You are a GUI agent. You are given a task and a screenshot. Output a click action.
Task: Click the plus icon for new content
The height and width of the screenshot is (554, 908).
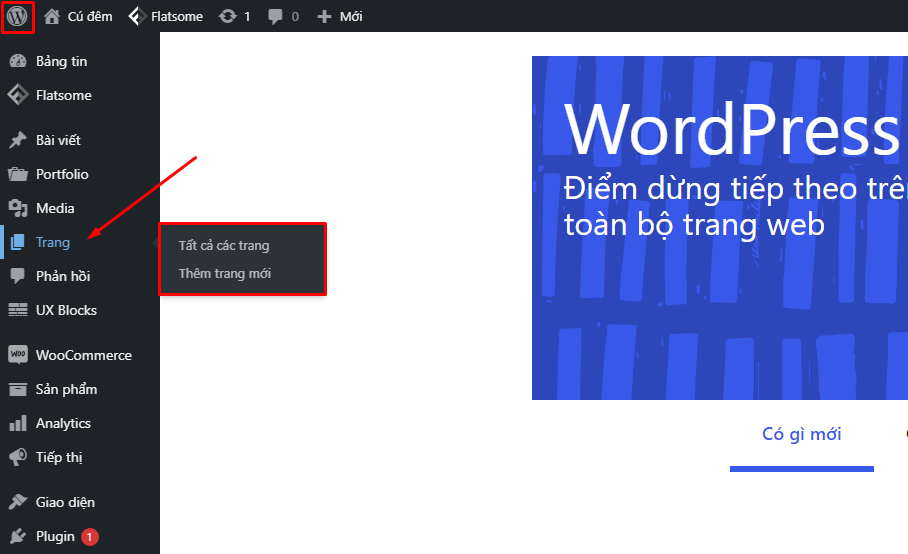pyautogui.click(x=324, y=16)
